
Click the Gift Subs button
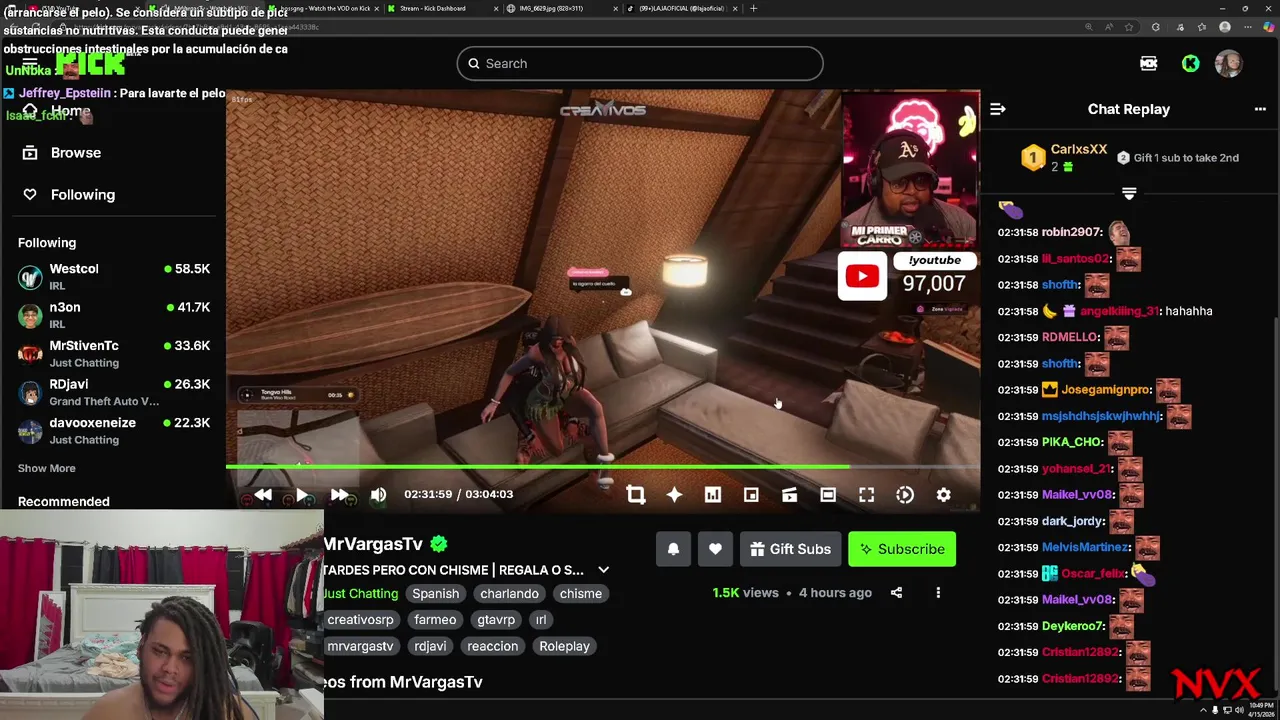tap(790, 549)
